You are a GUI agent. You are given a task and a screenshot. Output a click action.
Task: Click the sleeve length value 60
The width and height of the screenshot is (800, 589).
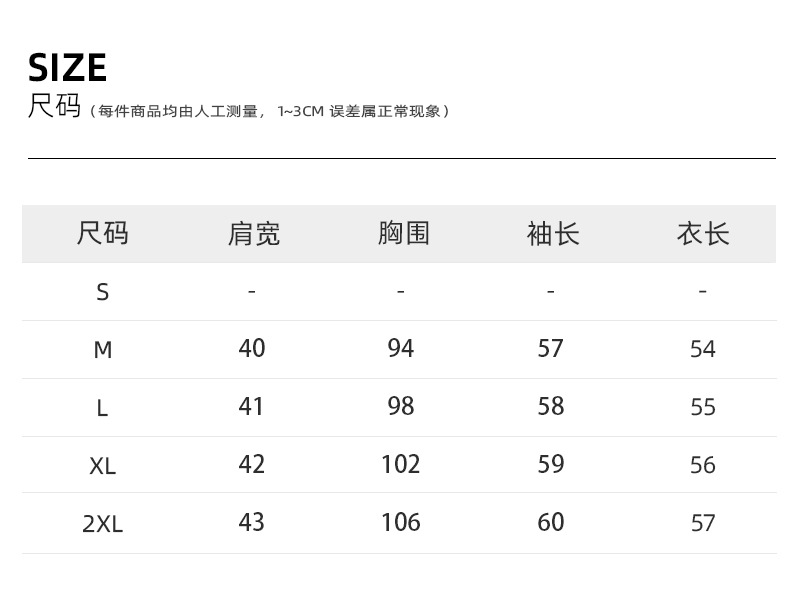(551, 522)
